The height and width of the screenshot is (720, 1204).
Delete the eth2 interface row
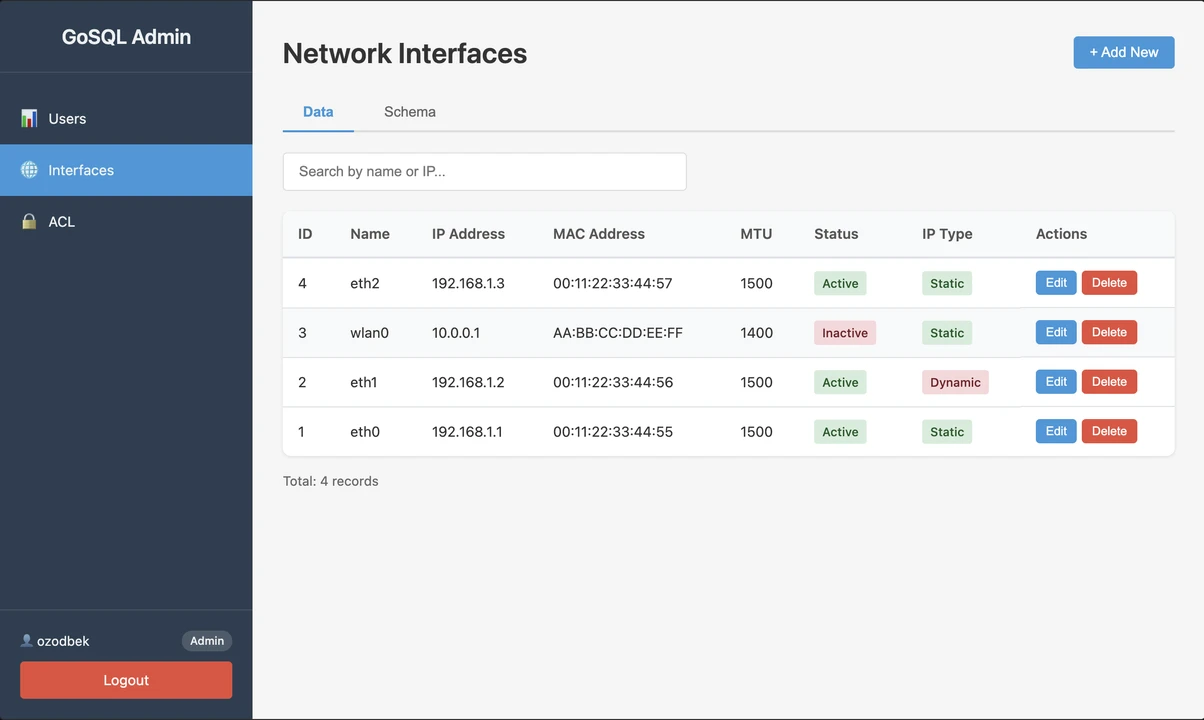pyautogui.click(x=1109, y=283)
